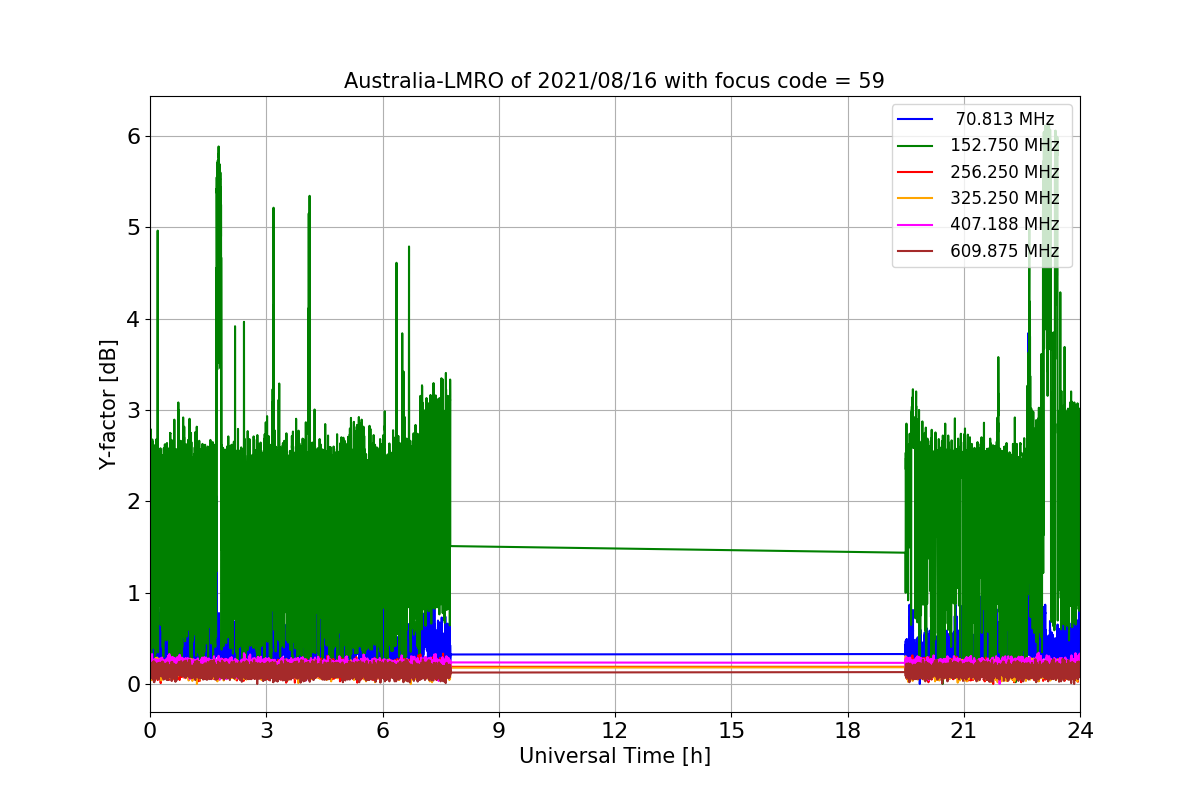
Task: Select the 152.750 MHz legend label
Action: click(x=1004, y=146)
